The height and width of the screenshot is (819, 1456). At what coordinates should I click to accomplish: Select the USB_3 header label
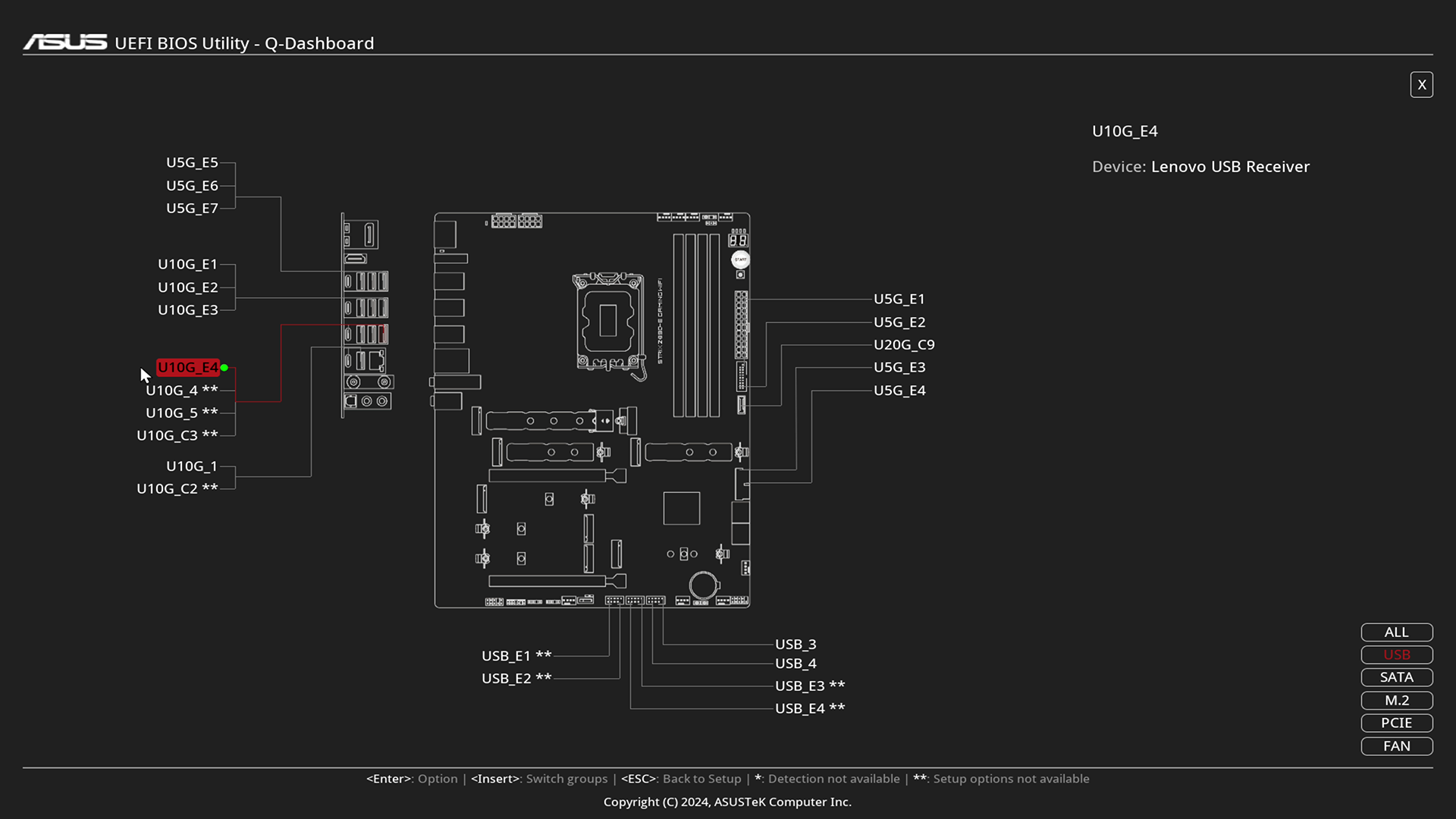795,644
